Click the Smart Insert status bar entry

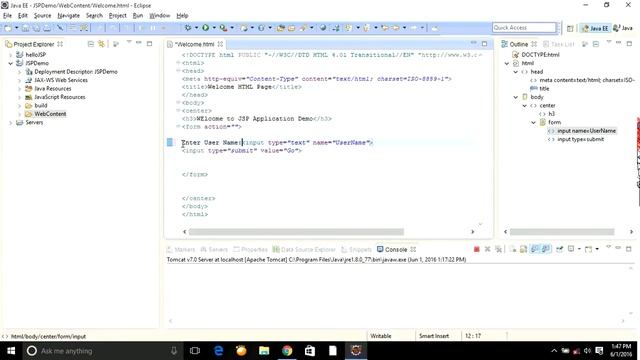coord(434,336)
